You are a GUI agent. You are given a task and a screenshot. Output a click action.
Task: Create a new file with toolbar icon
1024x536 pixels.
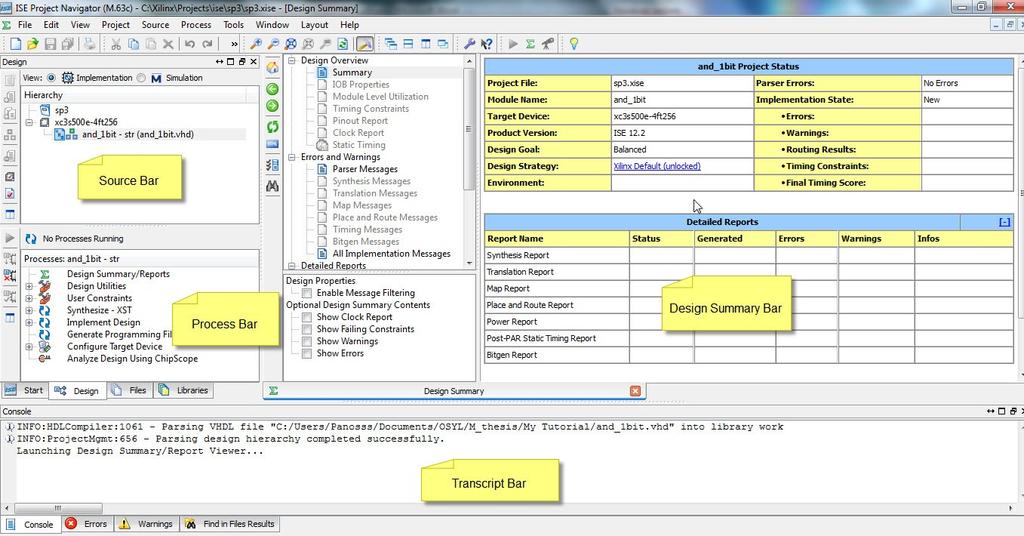pyautogui.click(x=16, y=44)
